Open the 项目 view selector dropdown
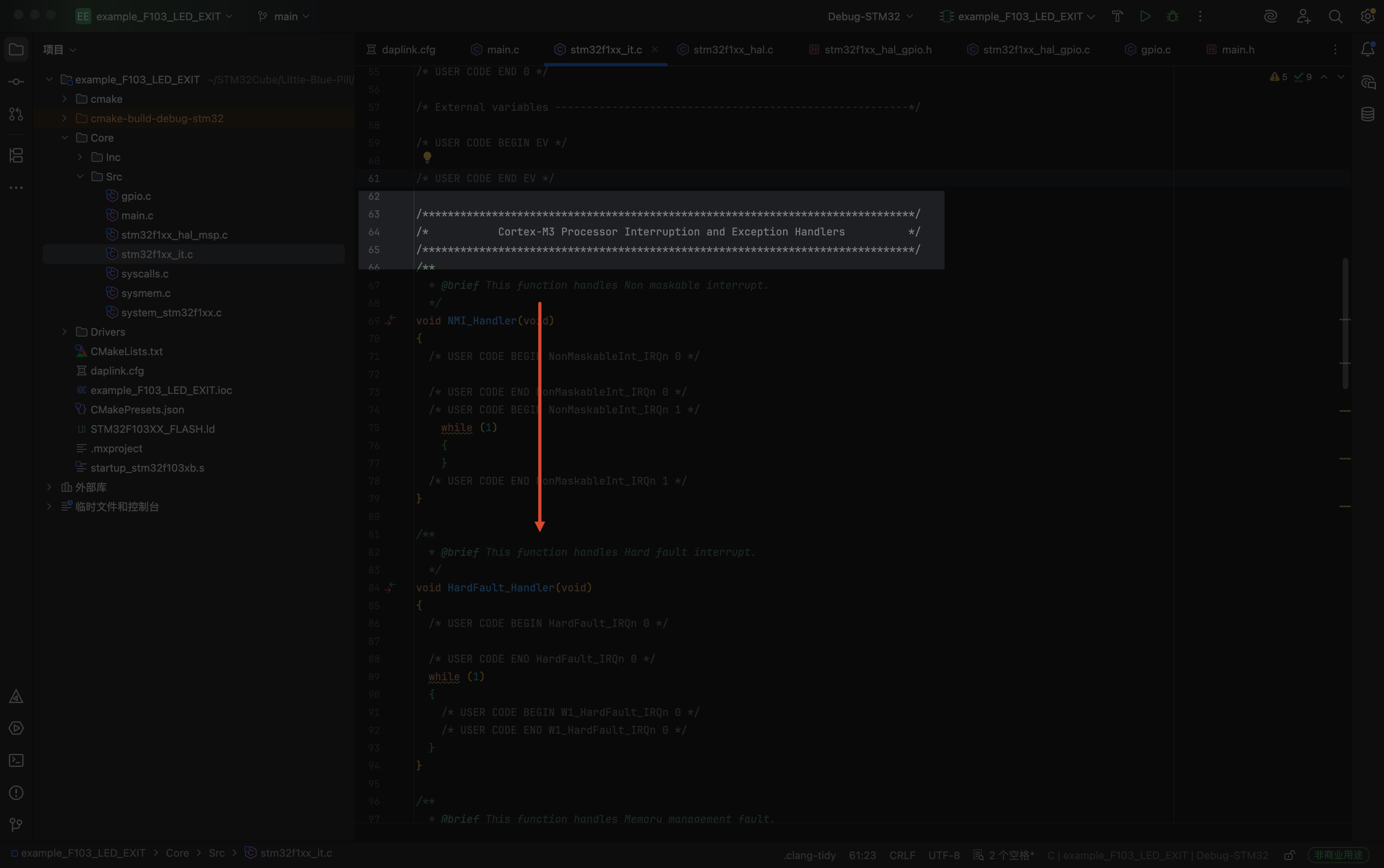1384x868 pixels. click(60, 49)
